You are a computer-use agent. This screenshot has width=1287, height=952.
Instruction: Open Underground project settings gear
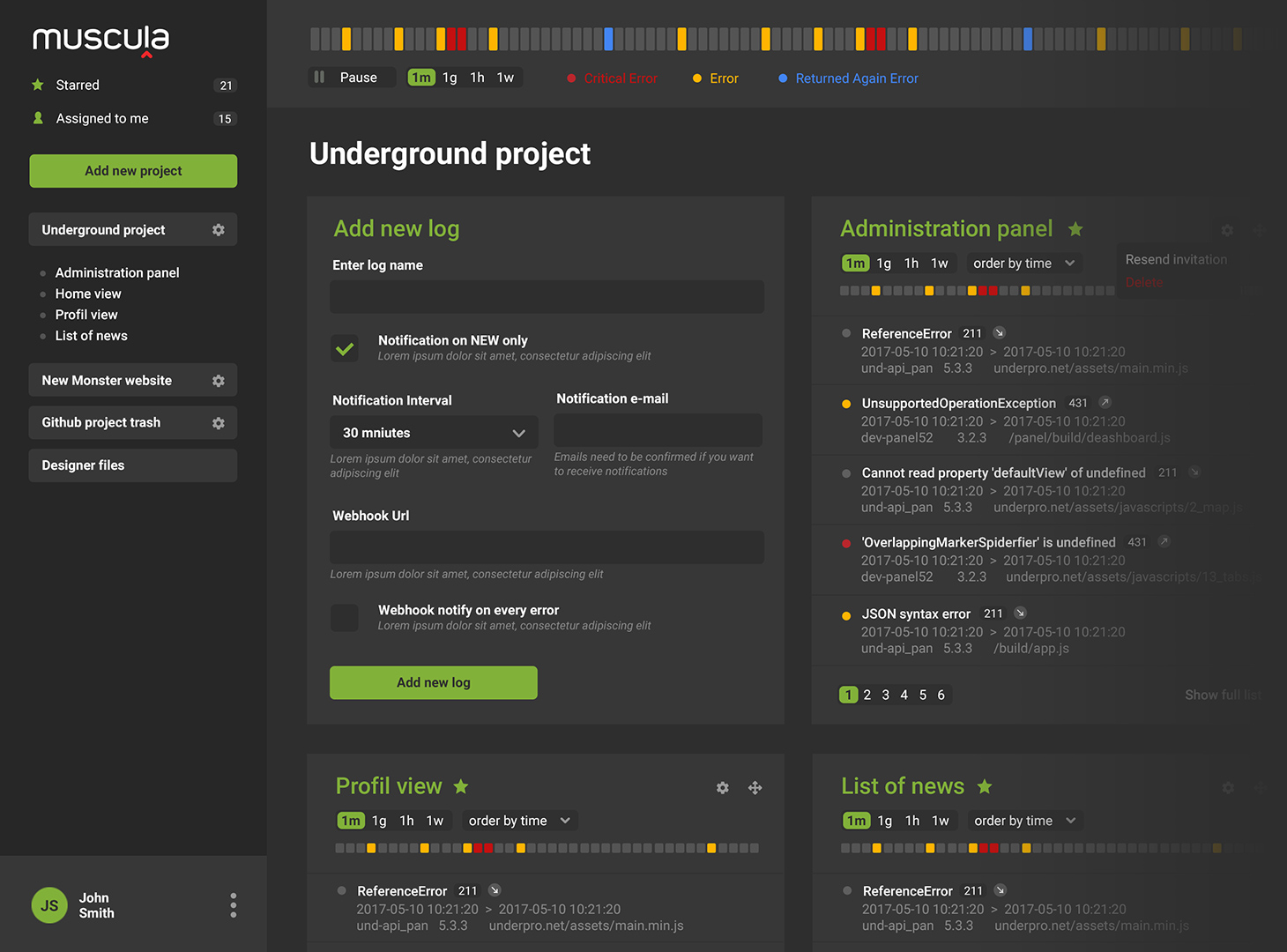[219, 230]
